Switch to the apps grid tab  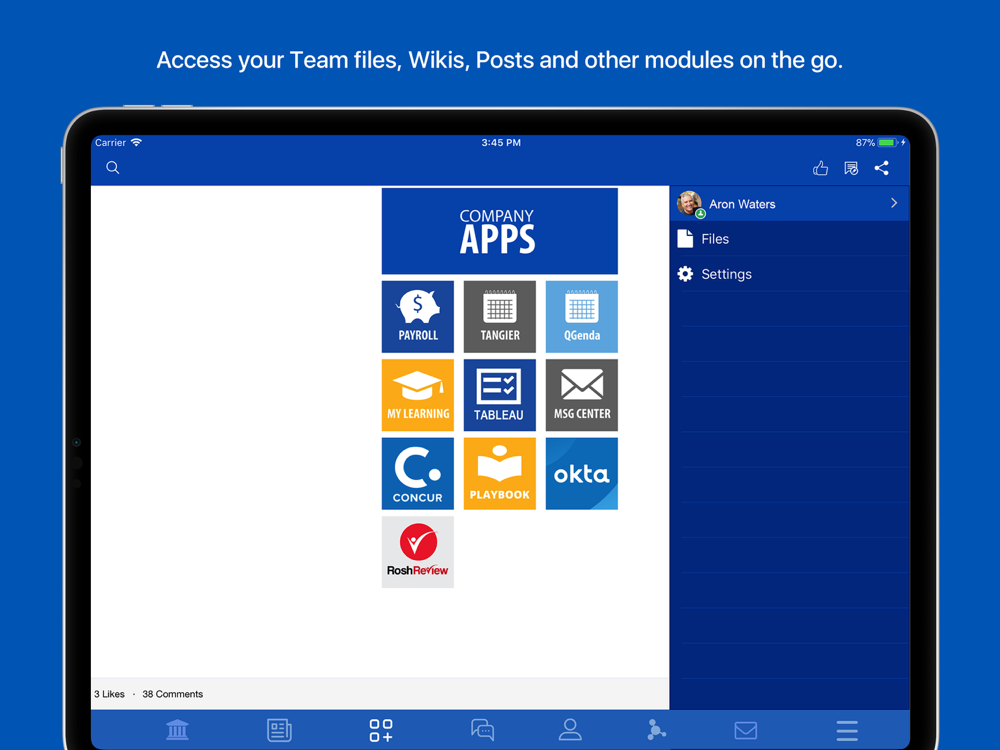tap(381, 730)
